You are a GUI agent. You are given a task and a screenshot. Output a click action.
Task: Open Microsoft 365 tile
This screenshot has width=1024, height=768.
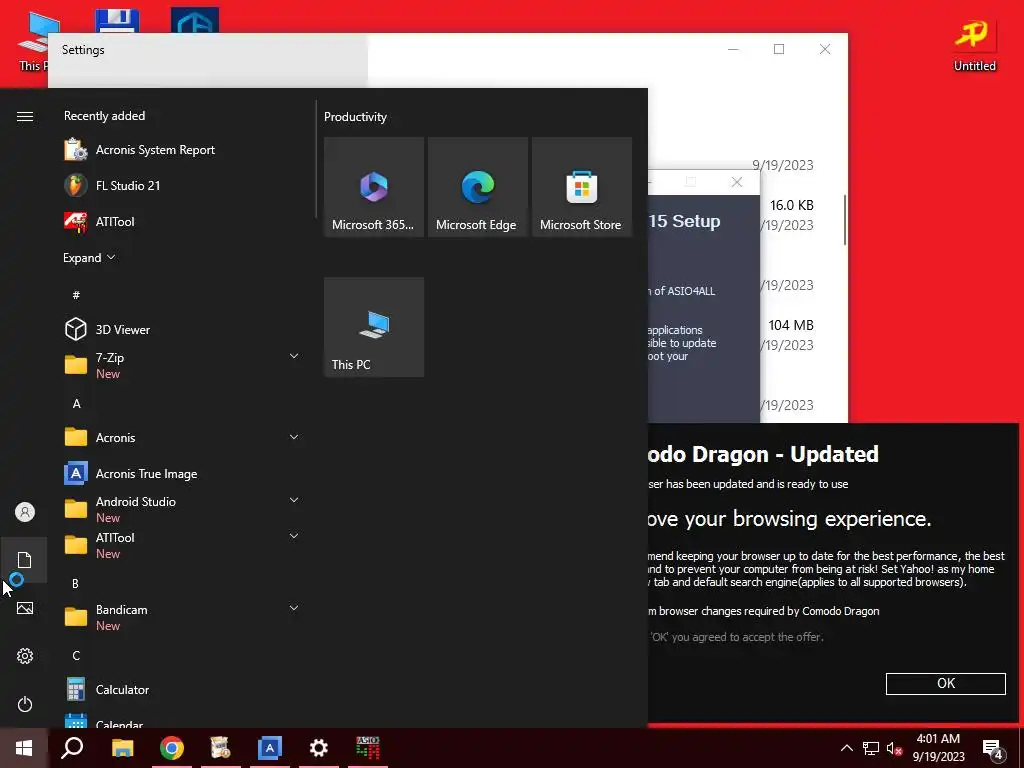[x=374, y=187]
